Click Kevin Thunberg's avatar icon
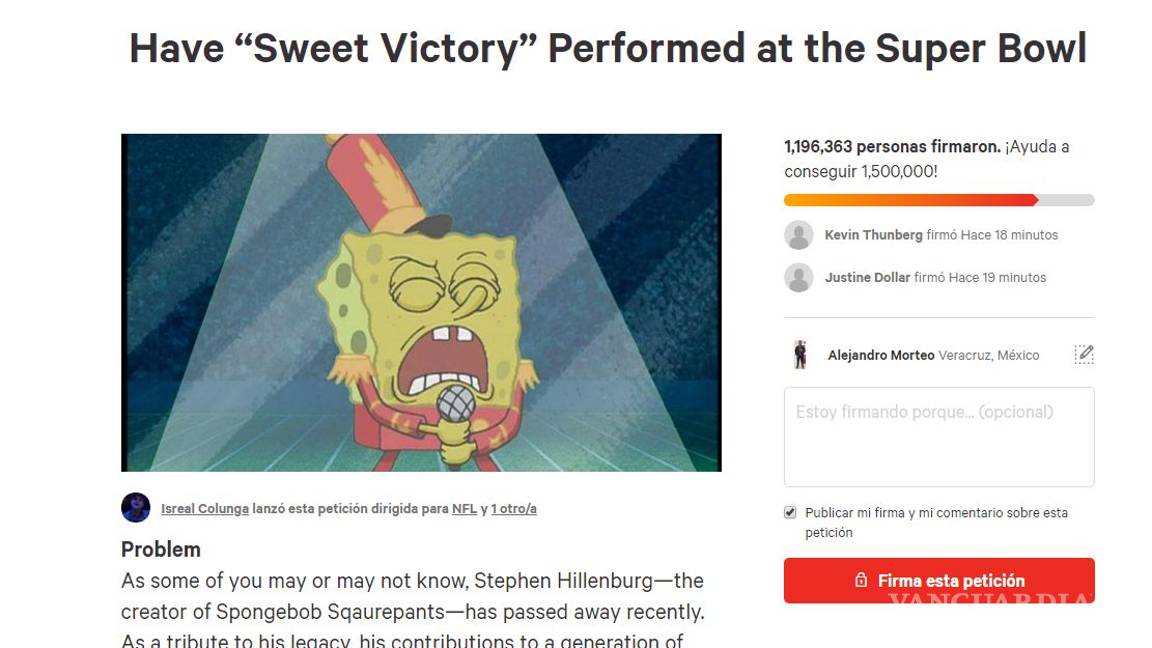Image resolution: width=1152 pixels, height=648 pixels. click(799, 234)
